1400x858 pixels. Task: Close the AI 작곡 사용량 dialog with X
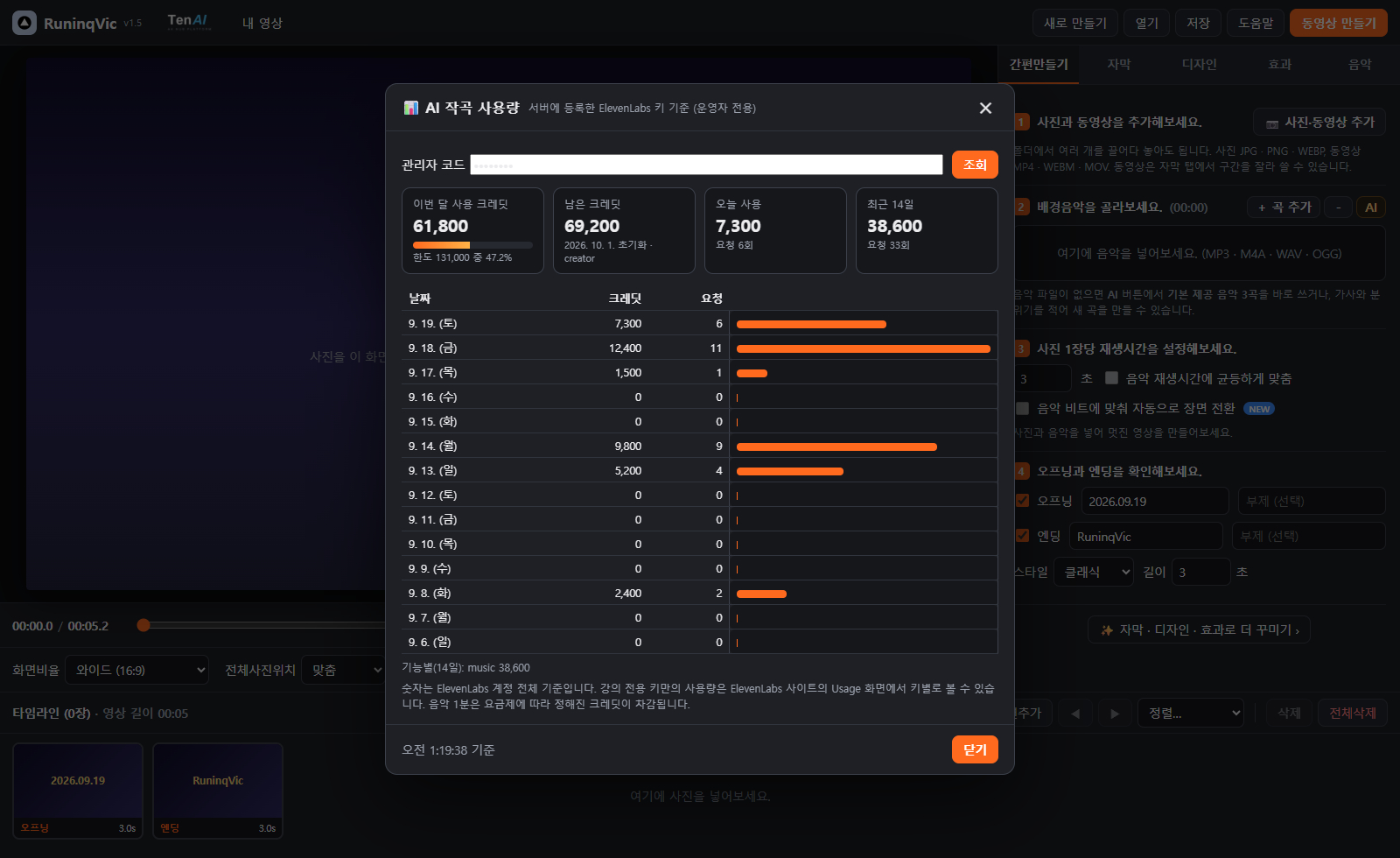point(985,108)
